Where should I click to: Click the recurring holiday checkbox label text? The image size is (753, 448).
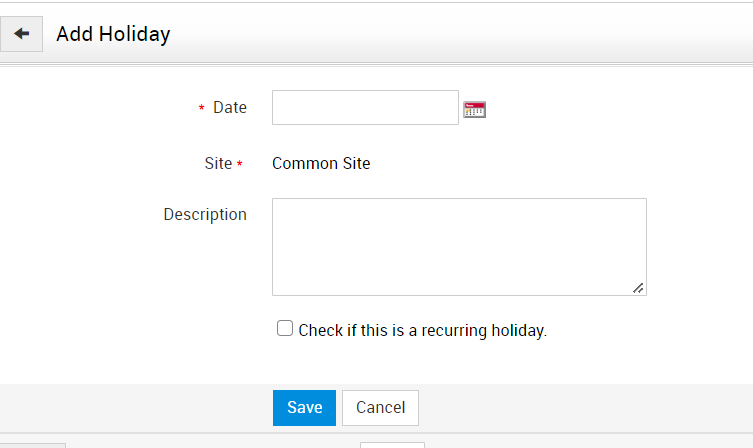coord(422,330)
